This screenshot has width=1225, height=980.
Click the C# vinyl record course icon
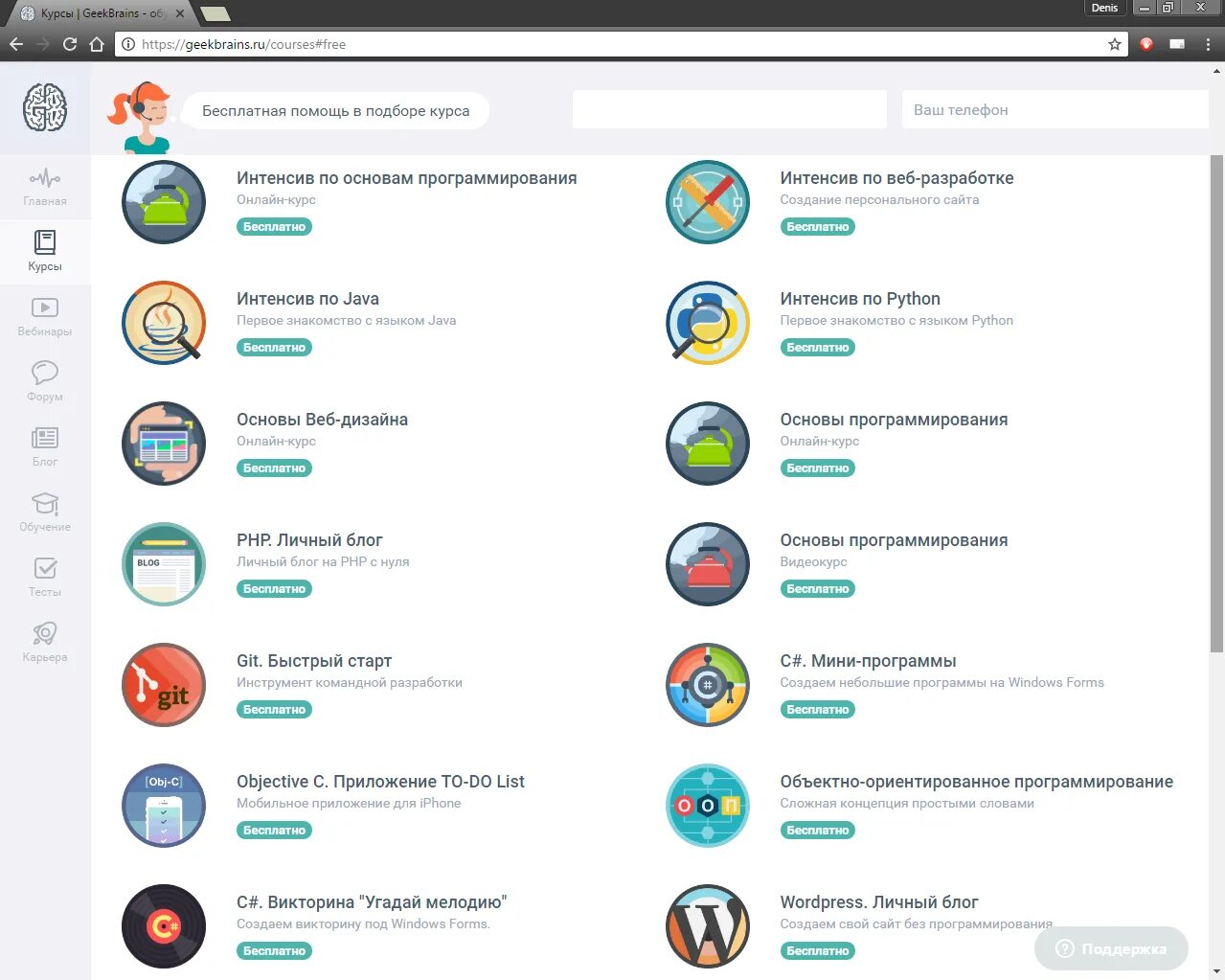pos(164,926)
